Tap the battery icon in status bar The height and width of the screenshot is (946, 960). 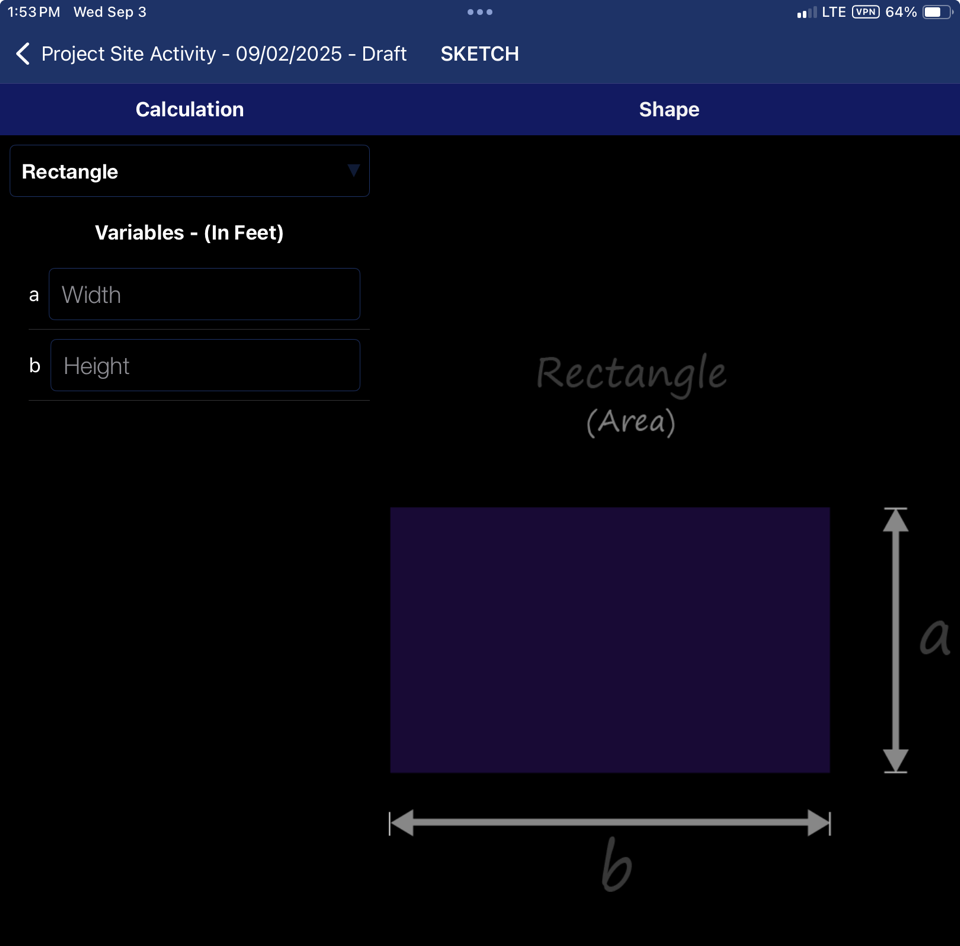click(x=937, y=12)
